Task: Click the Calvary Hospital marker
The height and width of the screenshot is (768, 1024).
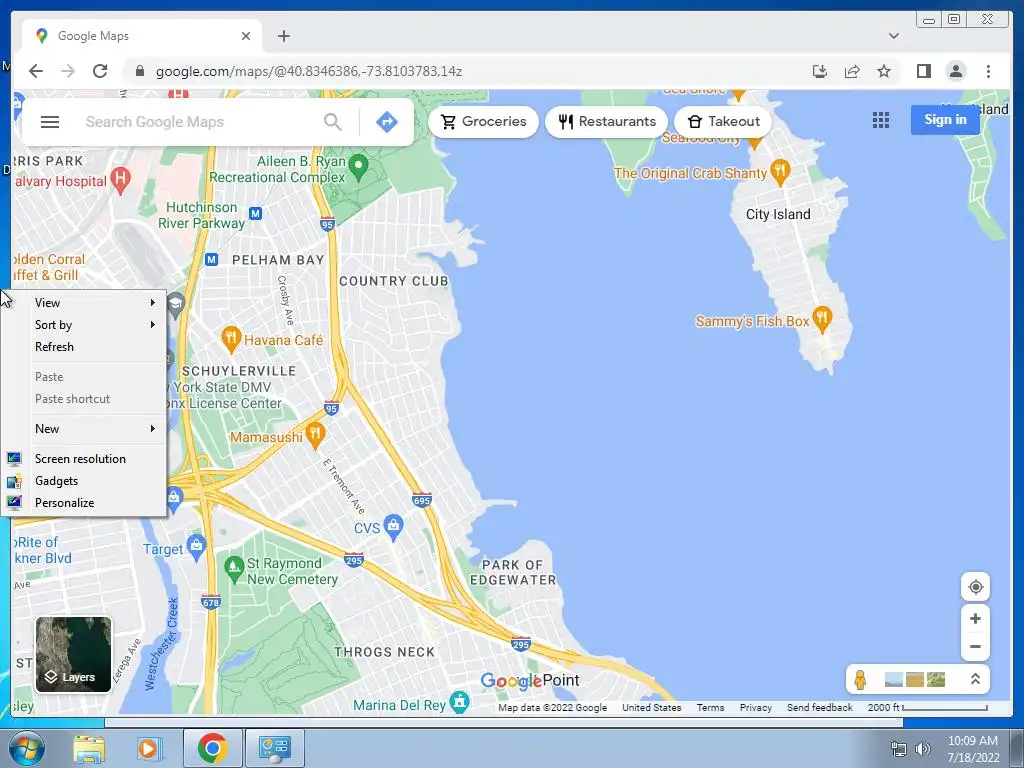Action: click(x=120, y=179)
